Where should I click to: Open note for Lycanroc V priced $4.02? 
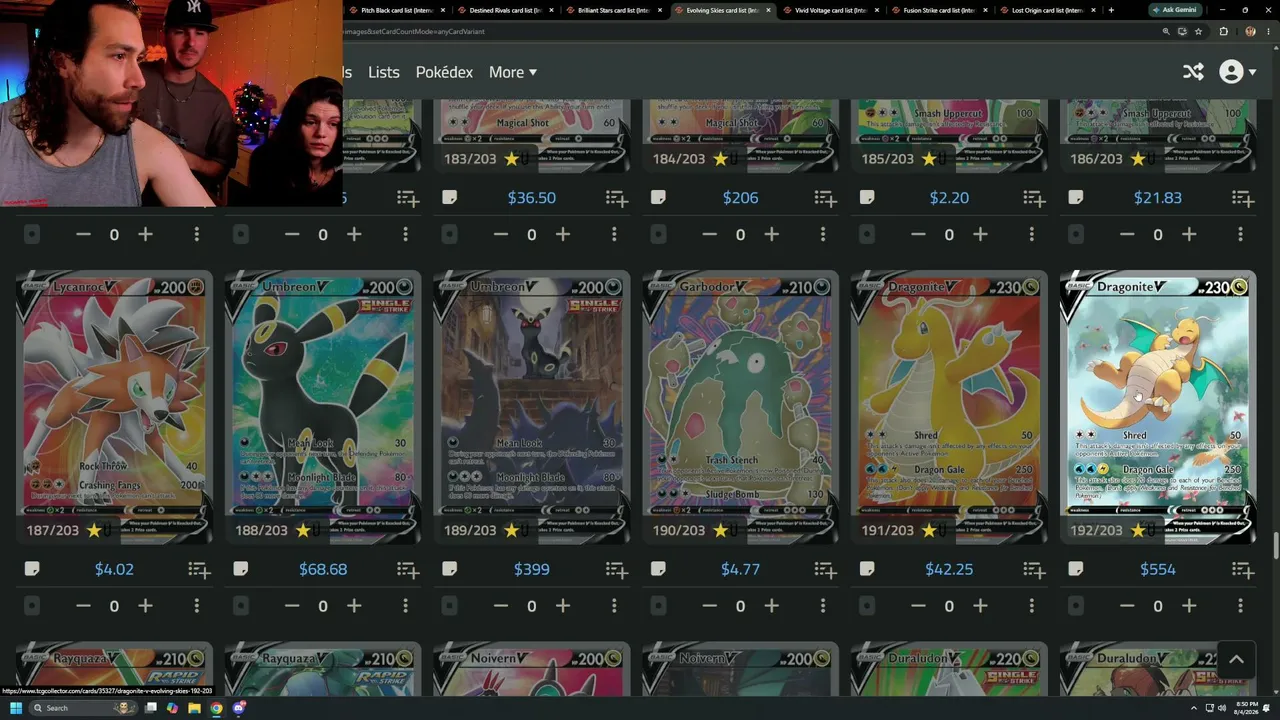[x=32, y=569]
